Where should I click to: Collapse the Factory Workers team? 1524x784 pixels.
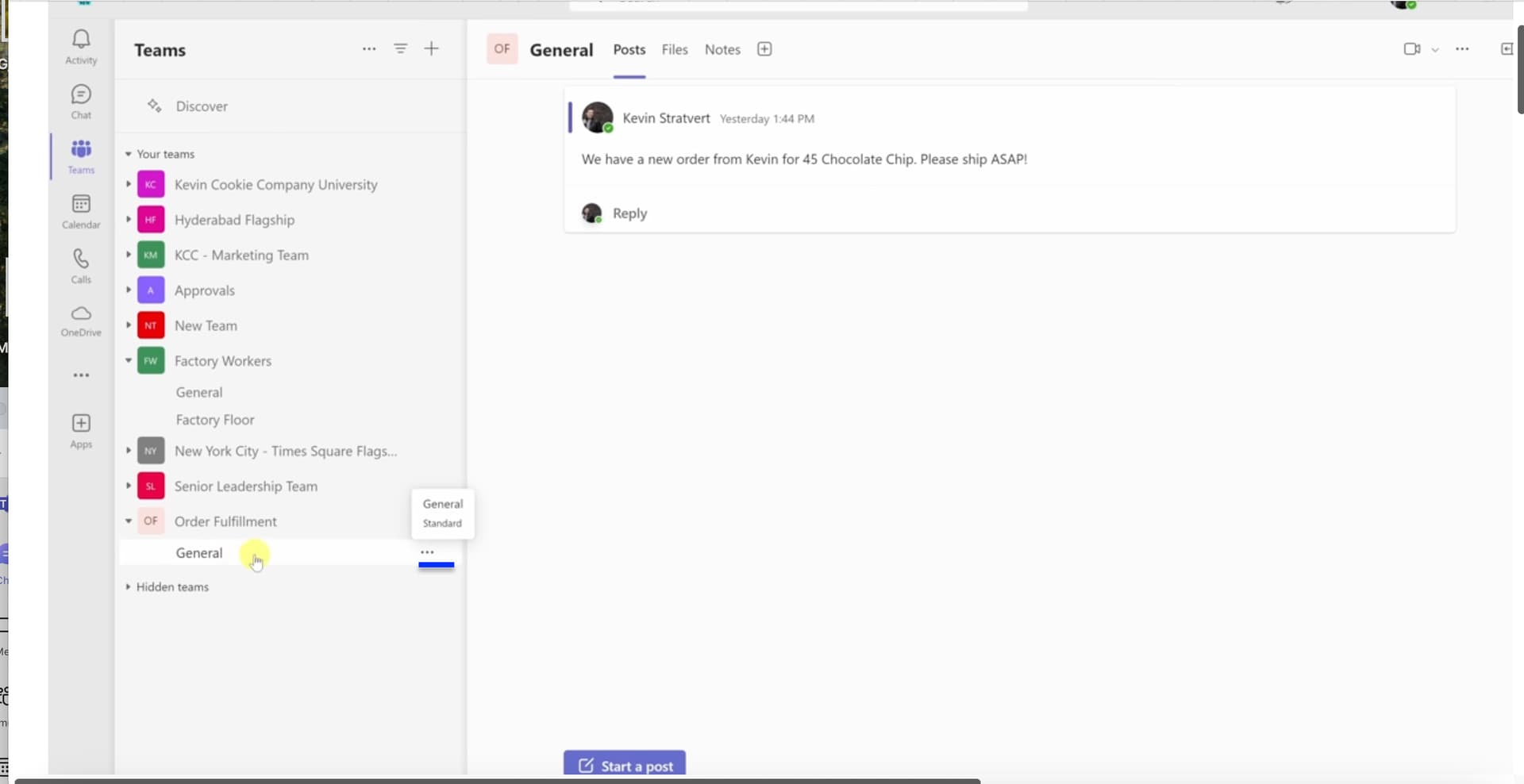coord(128,360)
